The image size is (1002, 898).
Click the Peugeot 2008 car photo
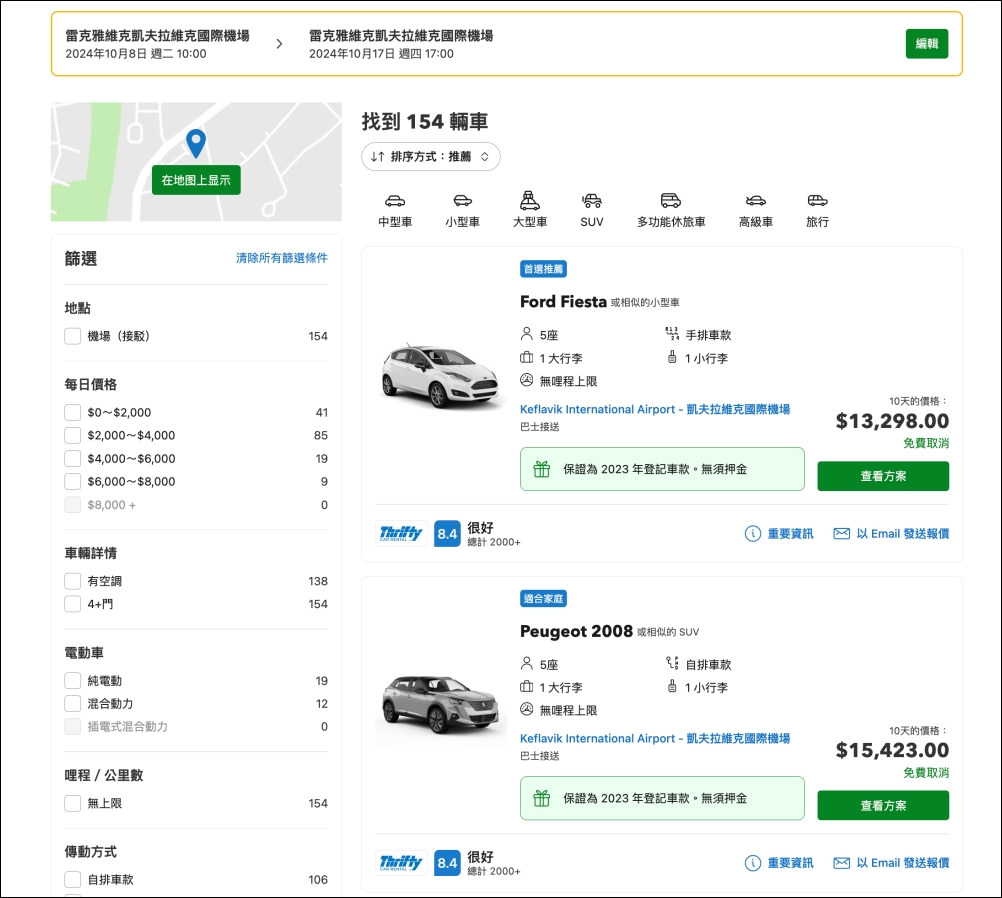[x=440, y=704]
